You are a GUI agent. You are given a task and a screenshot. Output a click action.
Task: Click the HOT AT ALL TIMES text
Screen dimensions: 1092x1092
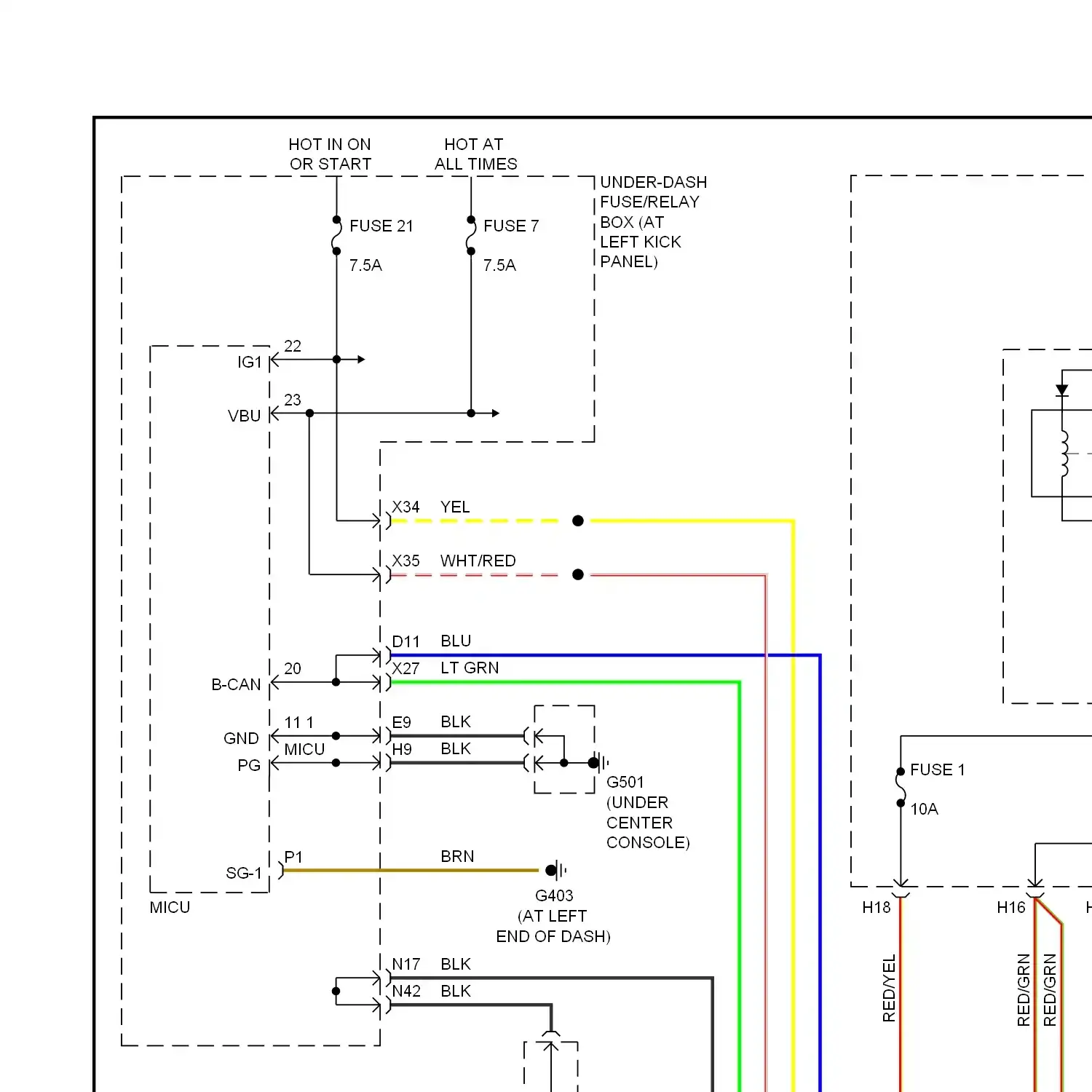coord(475,154)
